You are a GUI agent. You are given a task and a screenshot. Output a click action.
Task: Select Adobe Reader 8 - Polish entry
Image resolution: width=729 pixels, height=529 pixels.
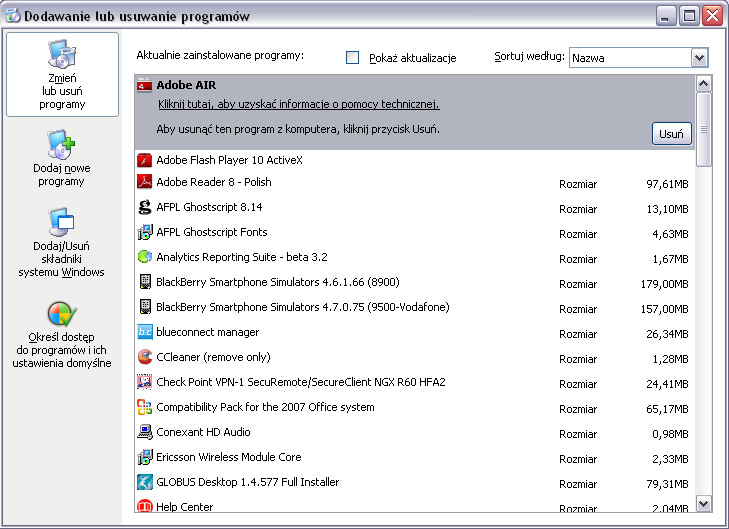pyautogui.click(x=415, y=183)
